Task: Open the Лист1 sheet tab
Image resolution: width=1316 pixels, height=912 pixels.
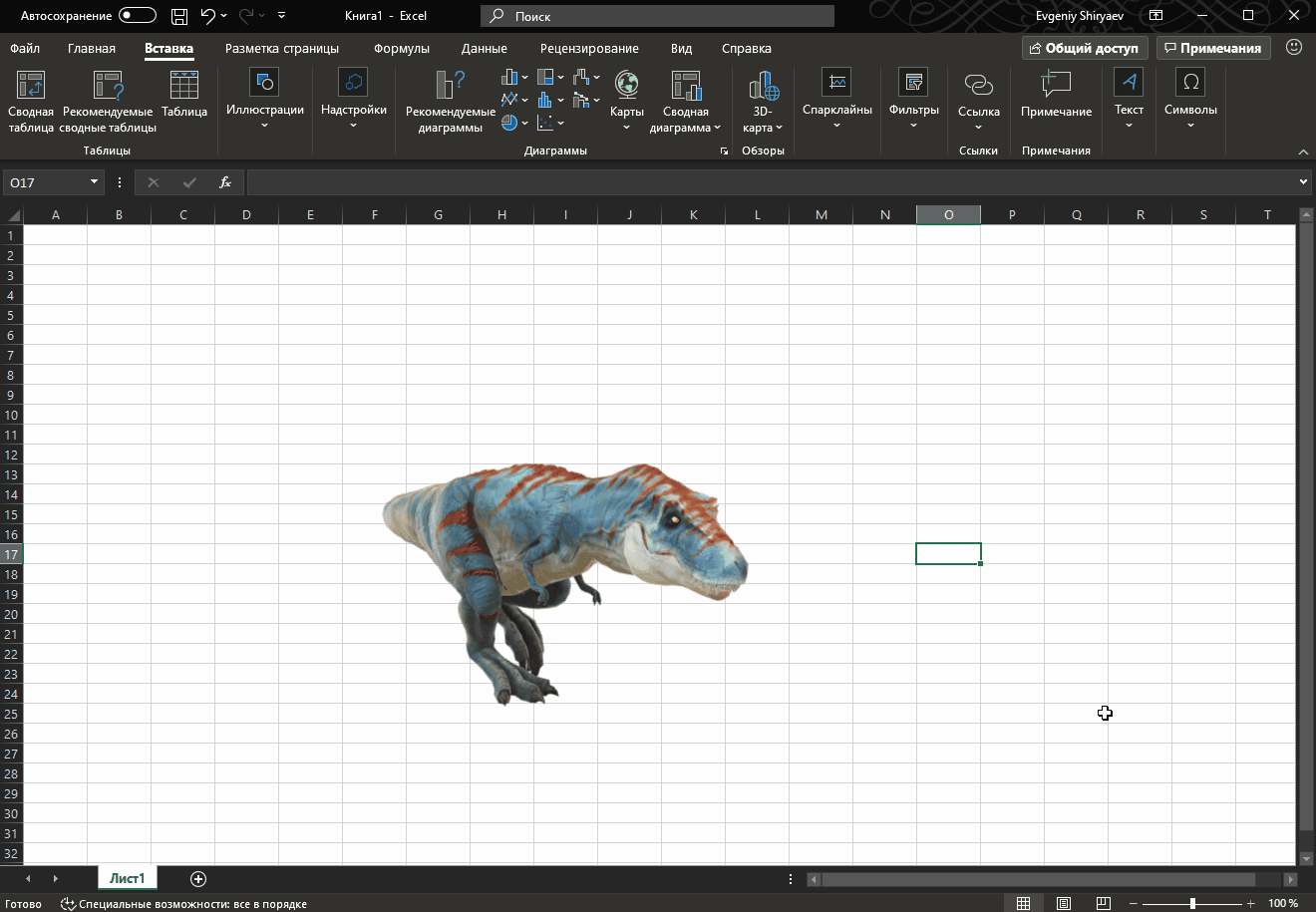Action: point(128,878)
